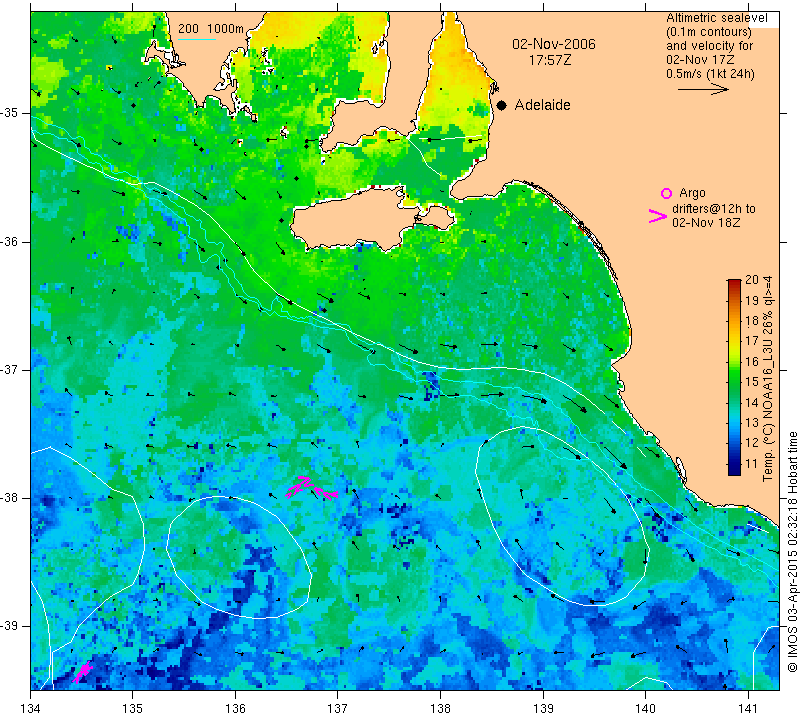Click '(0.1m contours)' caption line
The image size is (800, 720).
(709, 32)
